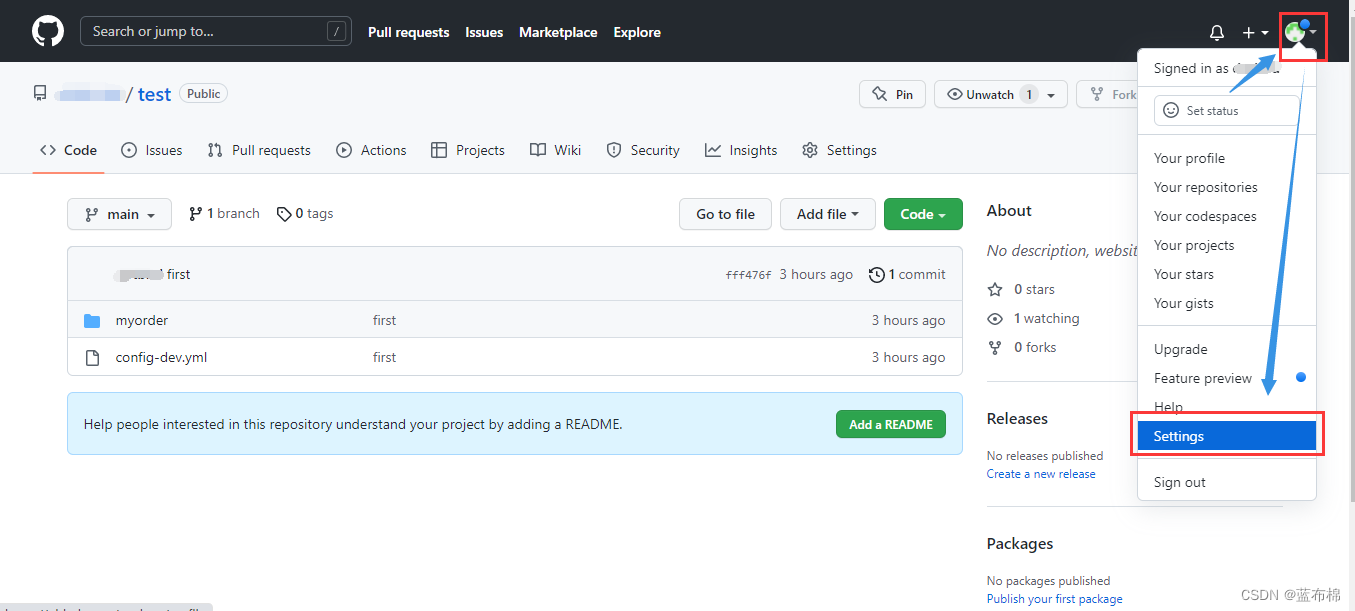
Task: View the 0 forks link
Action: point(1021,347)
